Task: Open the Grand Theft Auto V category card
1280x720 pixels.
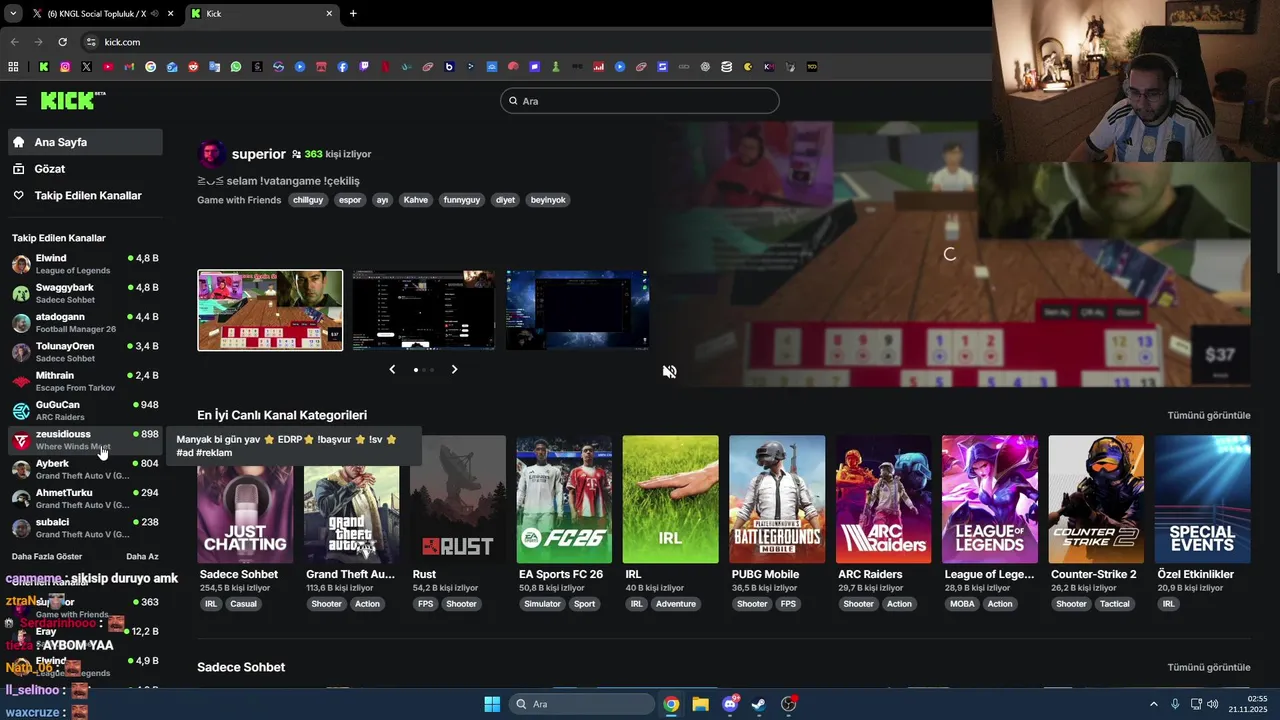Action: 352,499
